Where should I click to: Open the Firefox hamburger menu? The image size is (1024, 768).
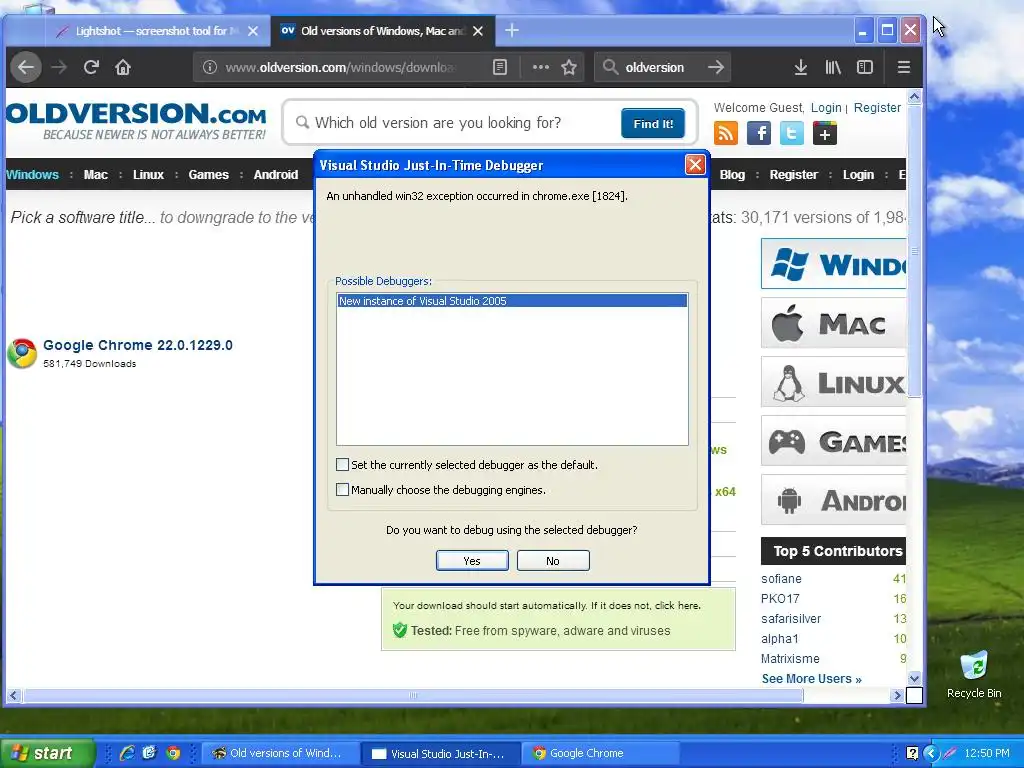[904, 67]
